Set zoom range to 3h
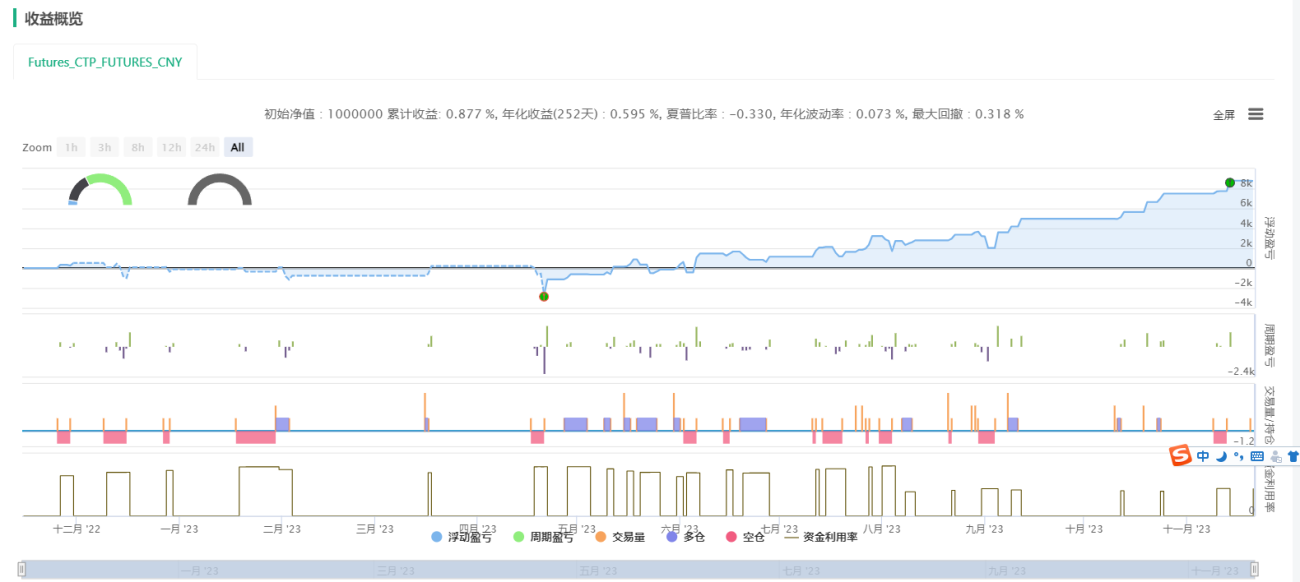The height and width of the screenshot is (582, 1300). 104,147
